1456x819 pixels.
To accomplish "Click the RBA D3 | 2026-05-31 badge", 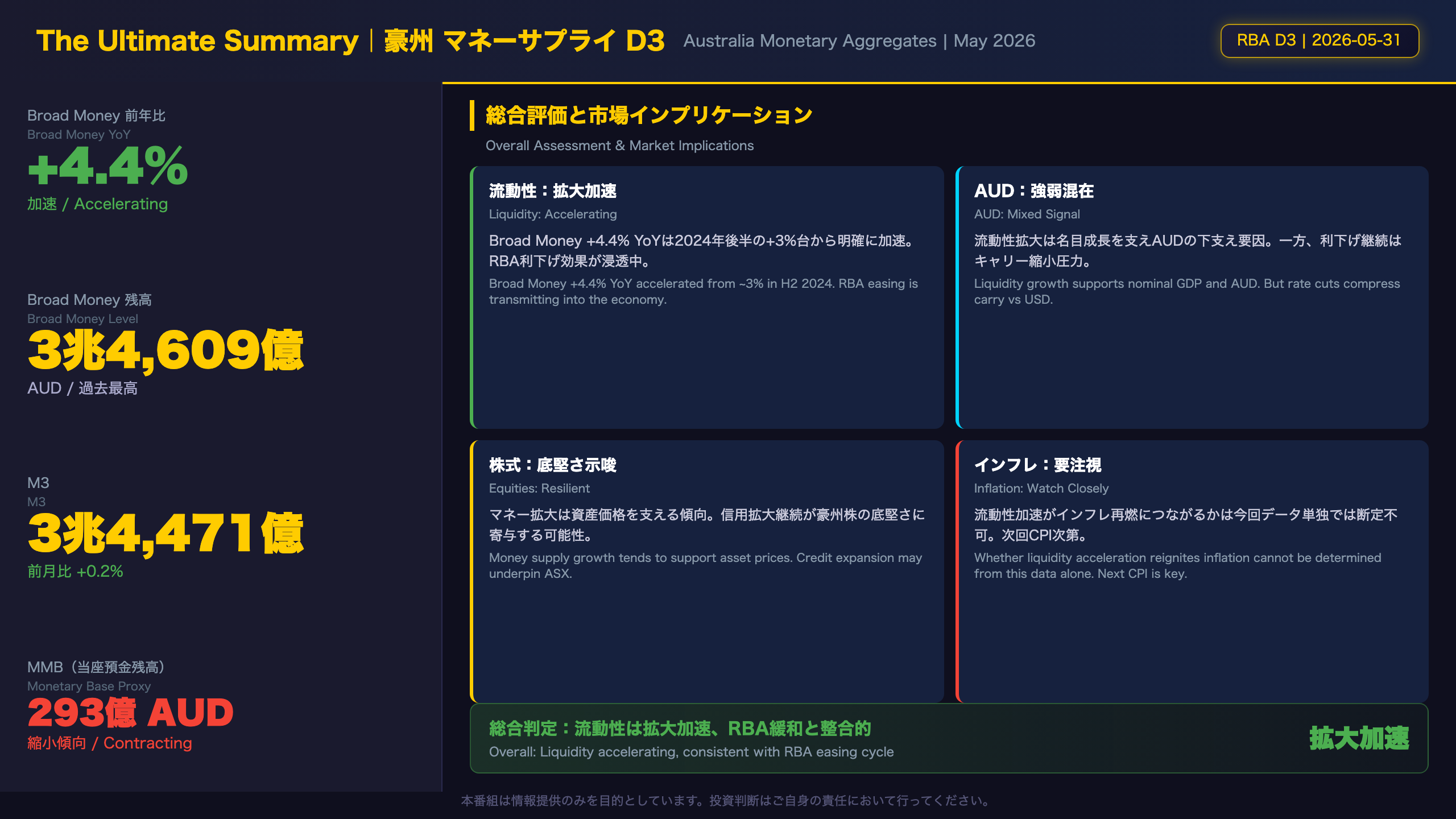I will 1319,40.
